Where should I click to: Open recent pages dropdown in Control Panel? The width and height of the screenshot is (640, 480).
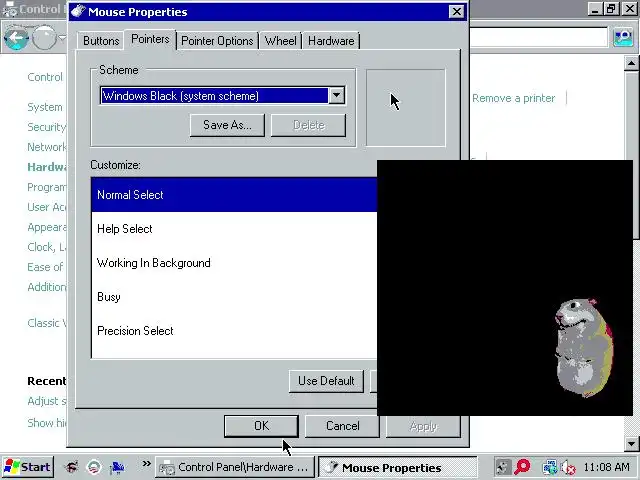[62, 38]
